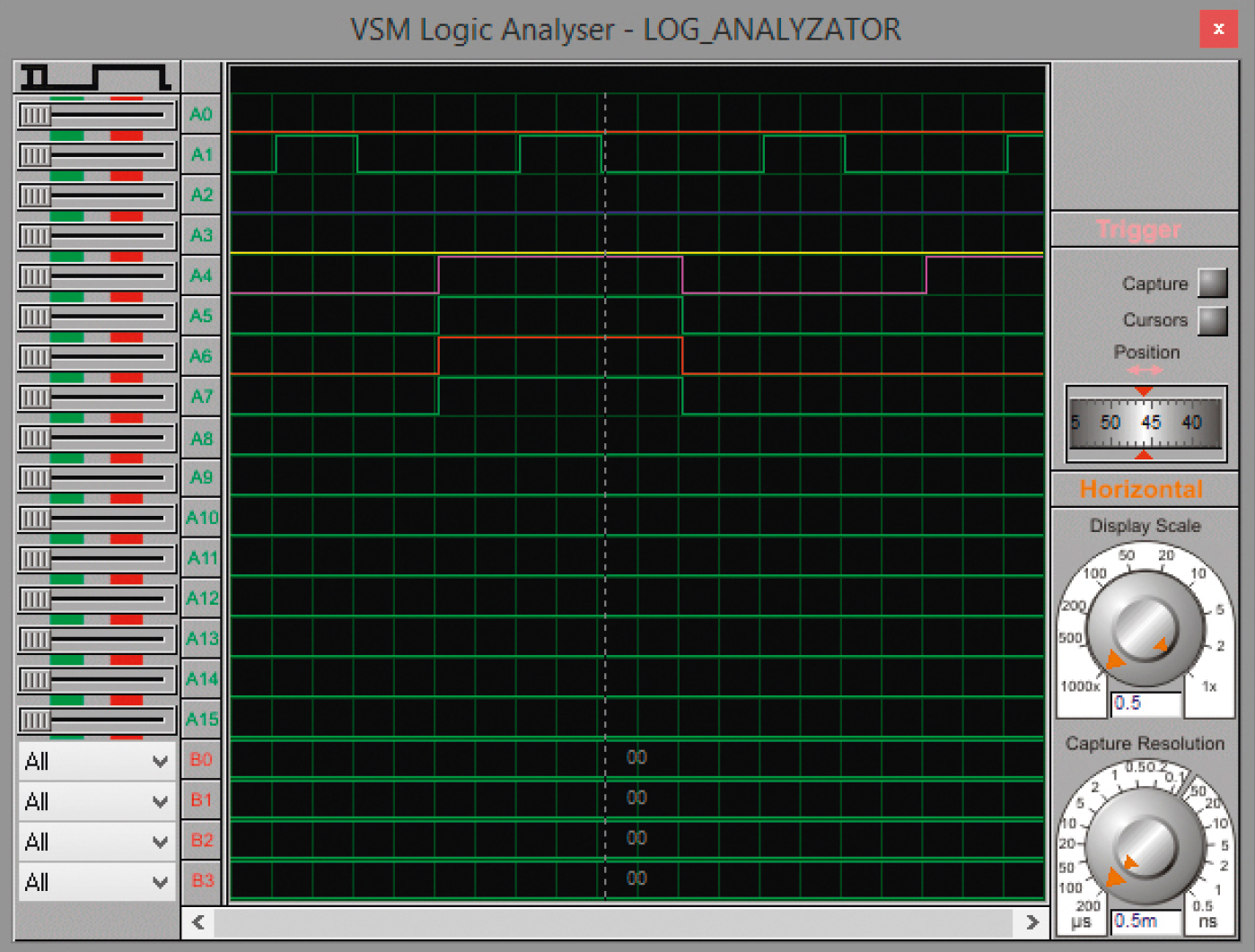Click the B0 bus label
Image resolution: width=1255 pixels, height=952 pixels.
(x=201, y=760)
